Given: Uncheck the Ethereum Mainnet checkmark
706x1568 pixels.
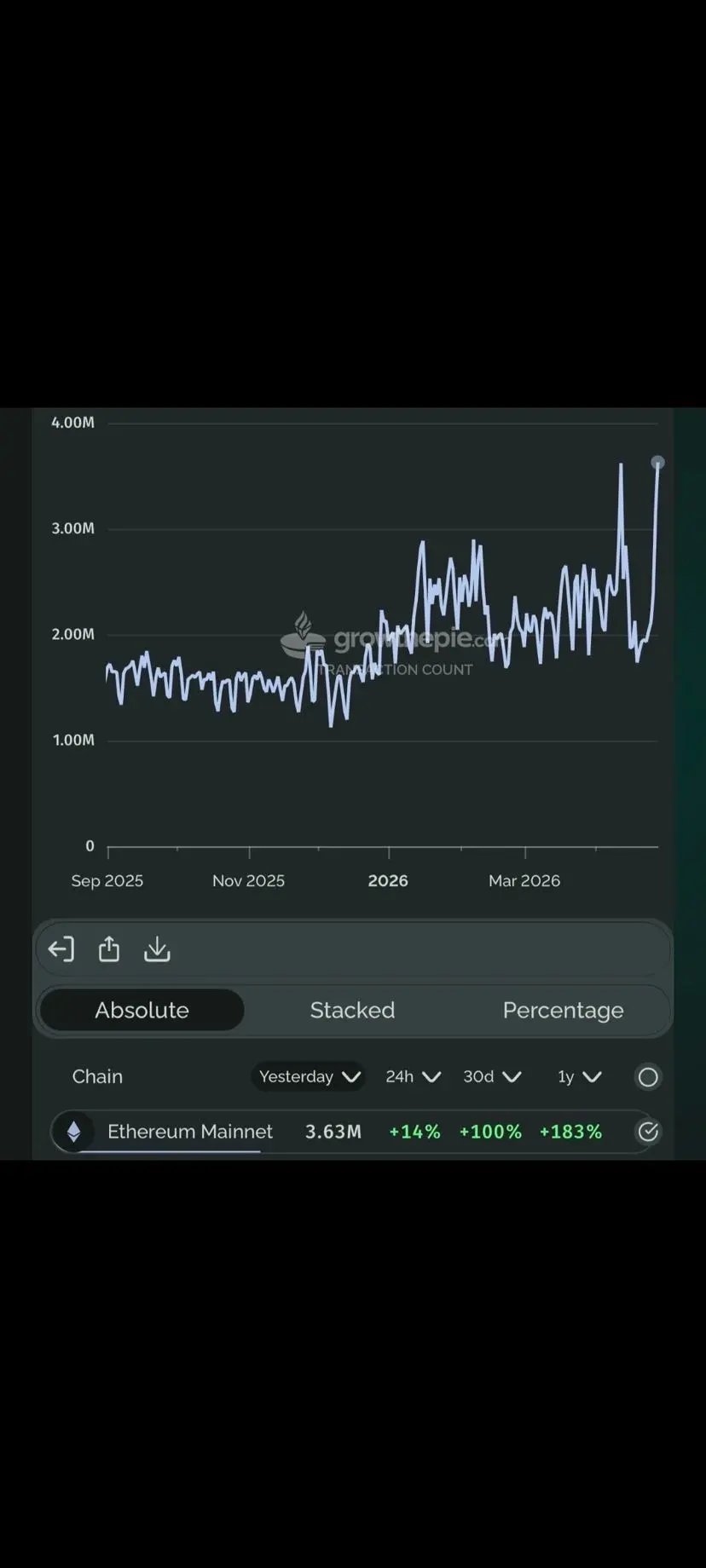Looking at the screenshot, I should coord(648,1132).
